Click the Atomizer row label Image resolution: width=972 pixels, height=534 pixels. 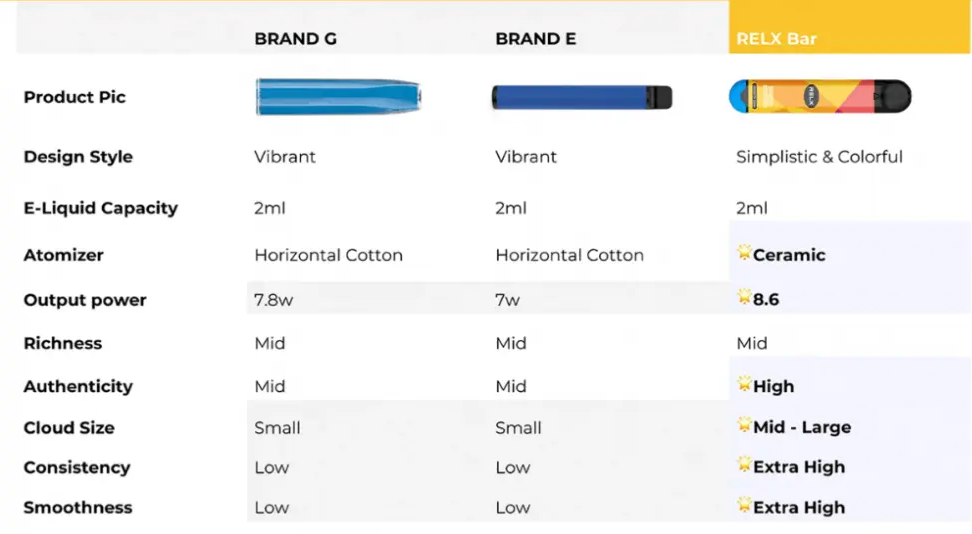[63, 255]
